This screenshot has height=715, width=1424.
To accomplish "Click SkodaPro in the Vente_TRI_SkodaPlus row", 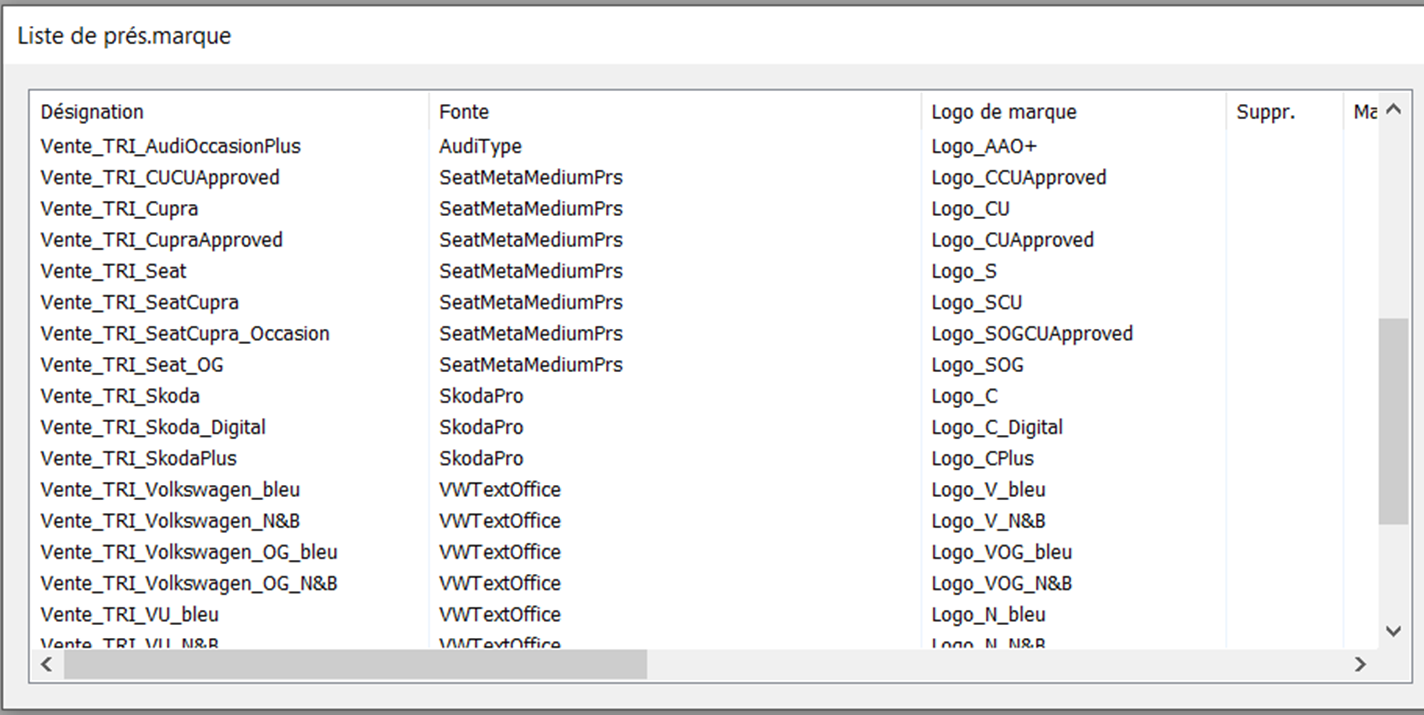I will [481, 457].
